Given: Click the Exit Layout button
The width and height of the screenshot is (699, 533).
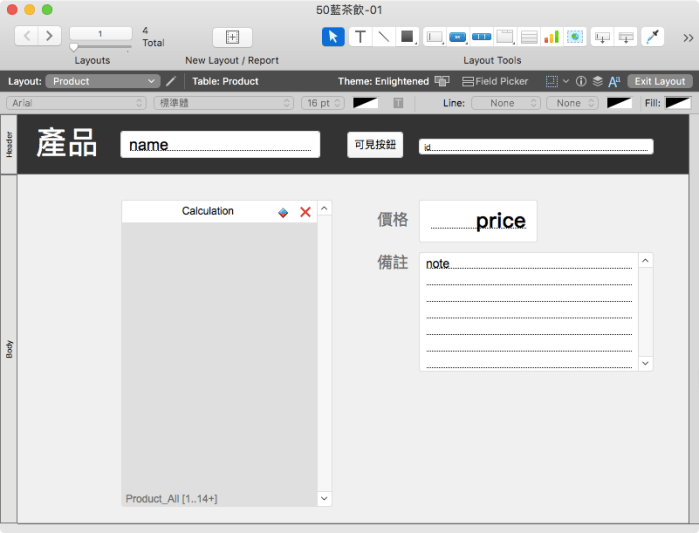Looking at the screenshot, I should tap(659, 81).
